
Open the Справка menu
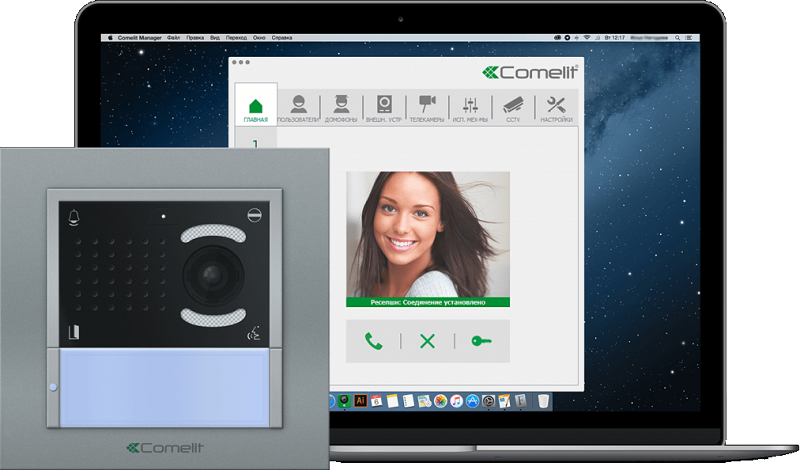[282, 38]
